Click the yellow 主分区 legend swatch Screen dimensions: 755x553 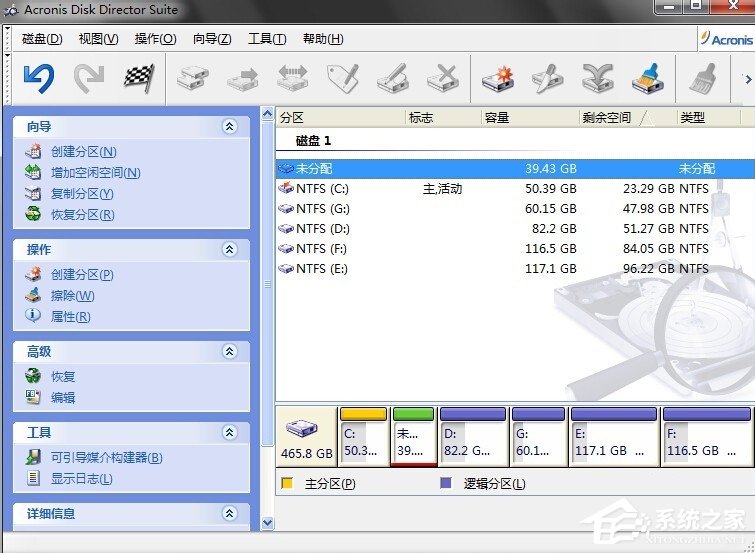point(287,484)
